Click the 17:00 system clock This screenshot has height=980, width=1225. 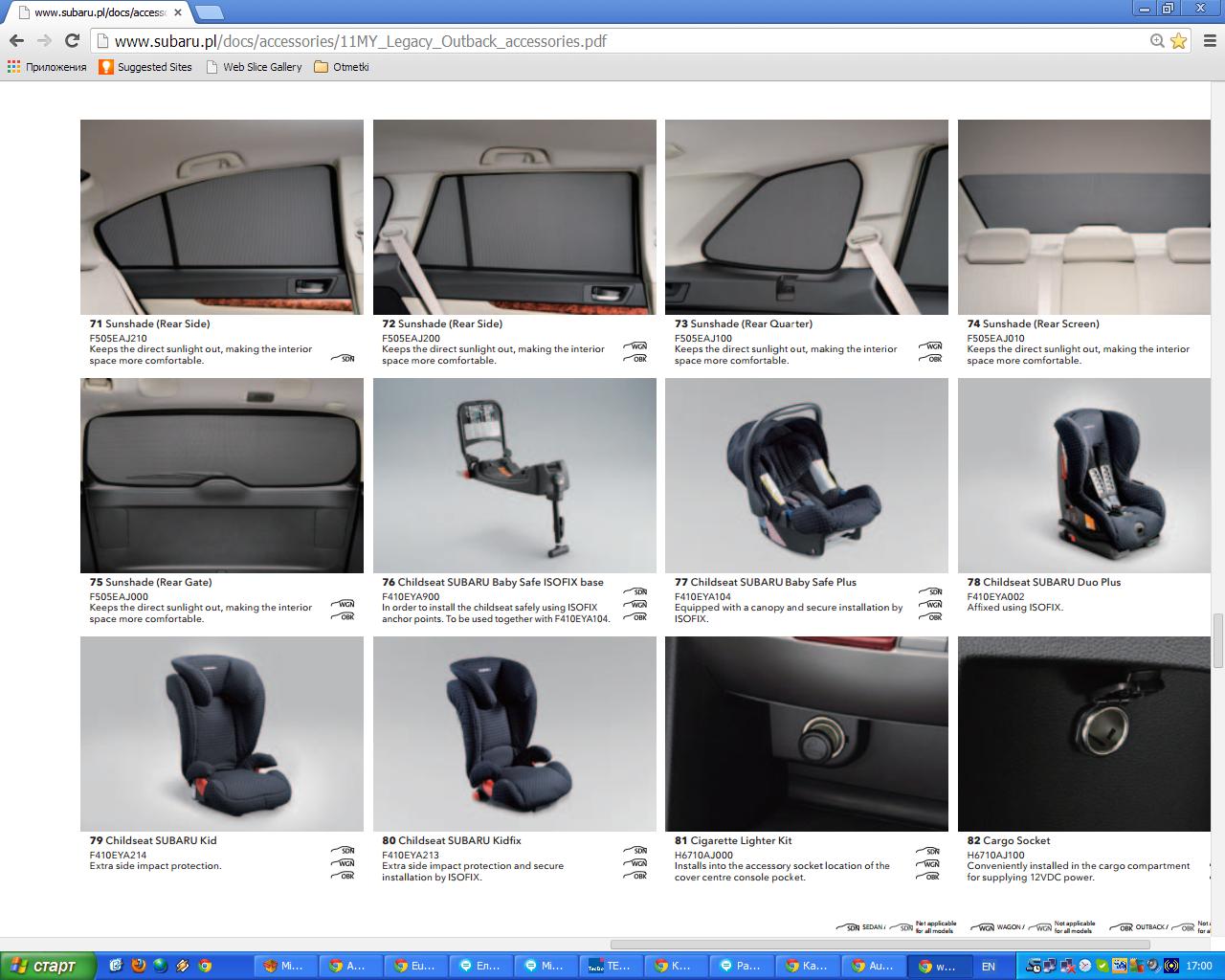click(x=1199, y=966)
